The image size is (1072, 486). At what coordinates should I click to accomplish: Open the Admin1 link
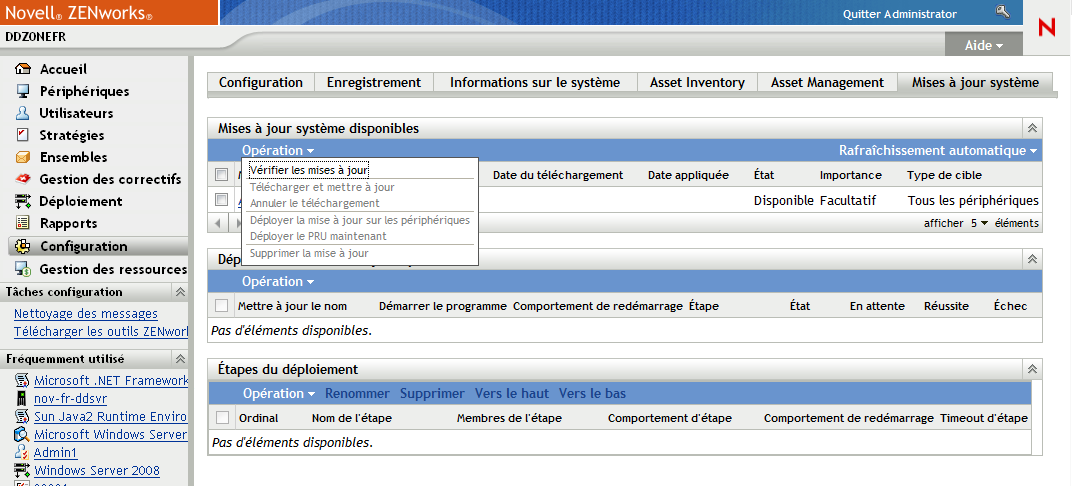coord(55,453)
